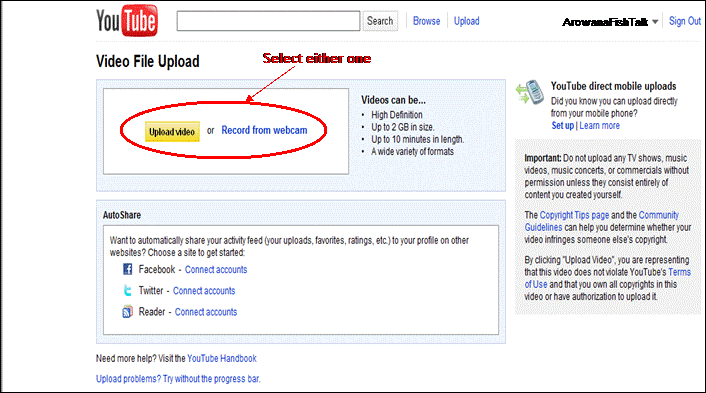706x393 pixels.
Task: Click the Twitter bird icon
Action: point(128,290)
